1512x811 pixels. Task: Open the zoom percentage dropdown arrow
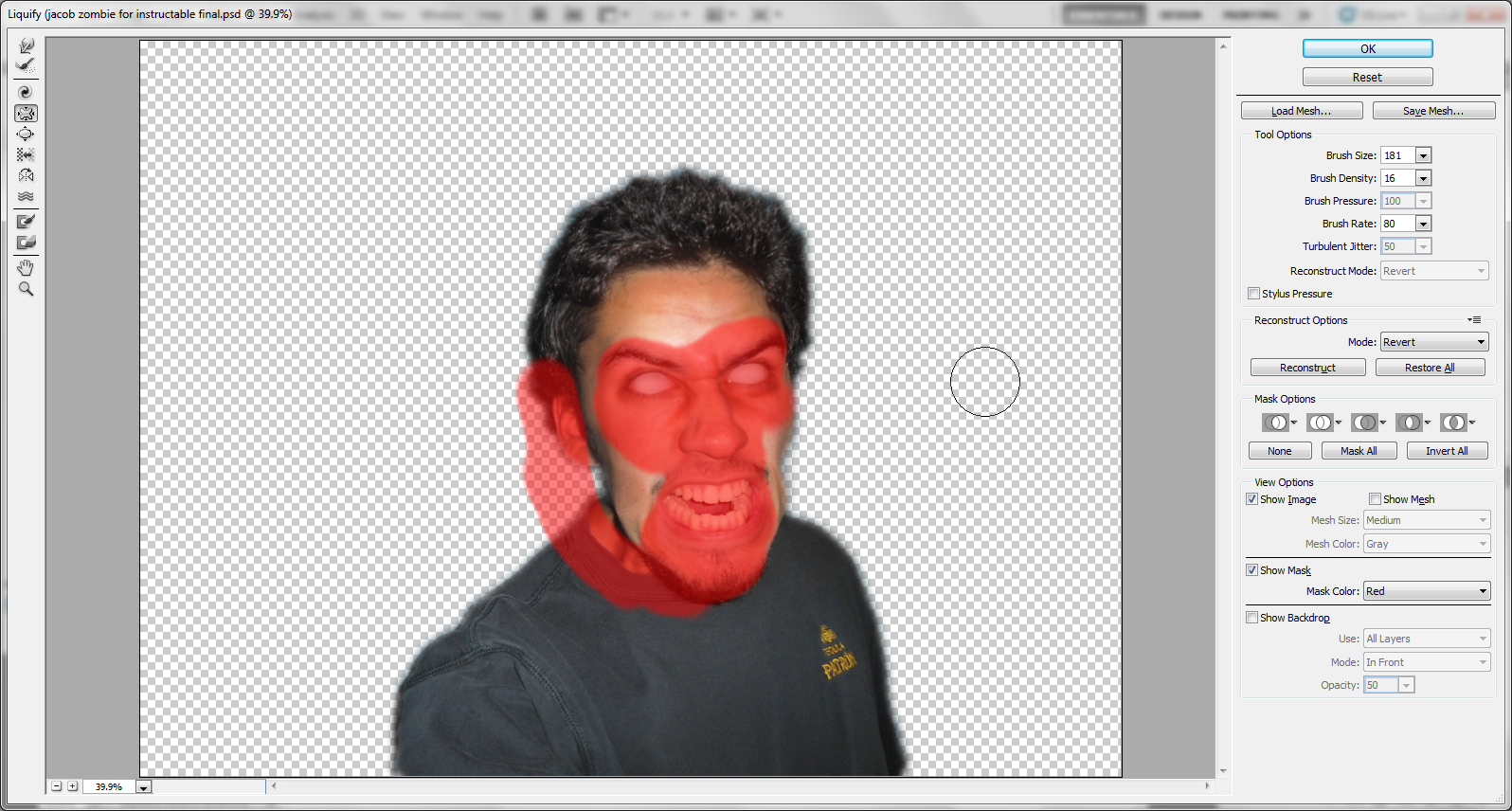(x=144, y=787)
